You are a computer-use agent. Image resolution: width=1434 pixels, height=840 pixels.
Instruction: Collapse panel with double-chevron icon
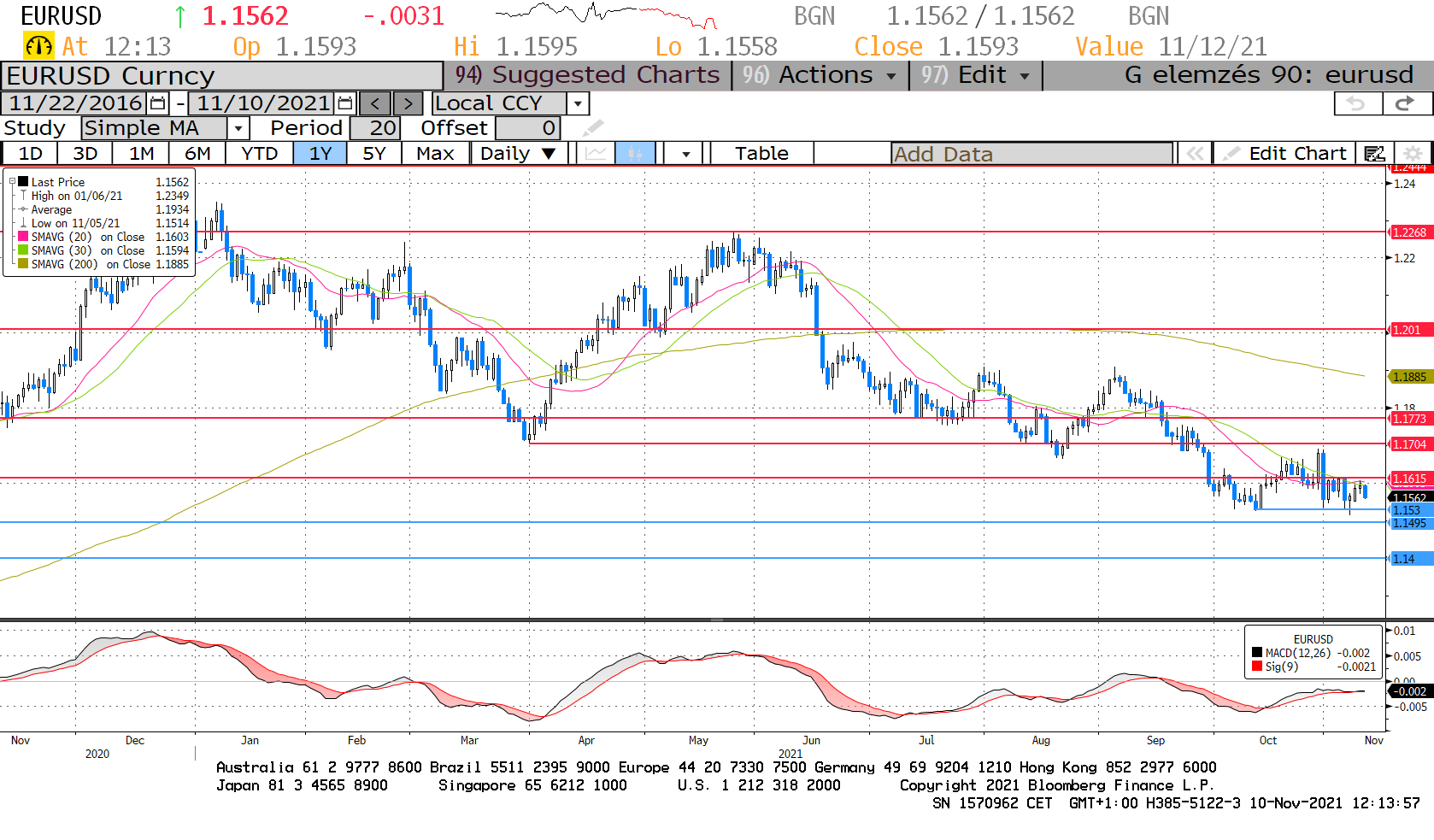(1195, 154)
